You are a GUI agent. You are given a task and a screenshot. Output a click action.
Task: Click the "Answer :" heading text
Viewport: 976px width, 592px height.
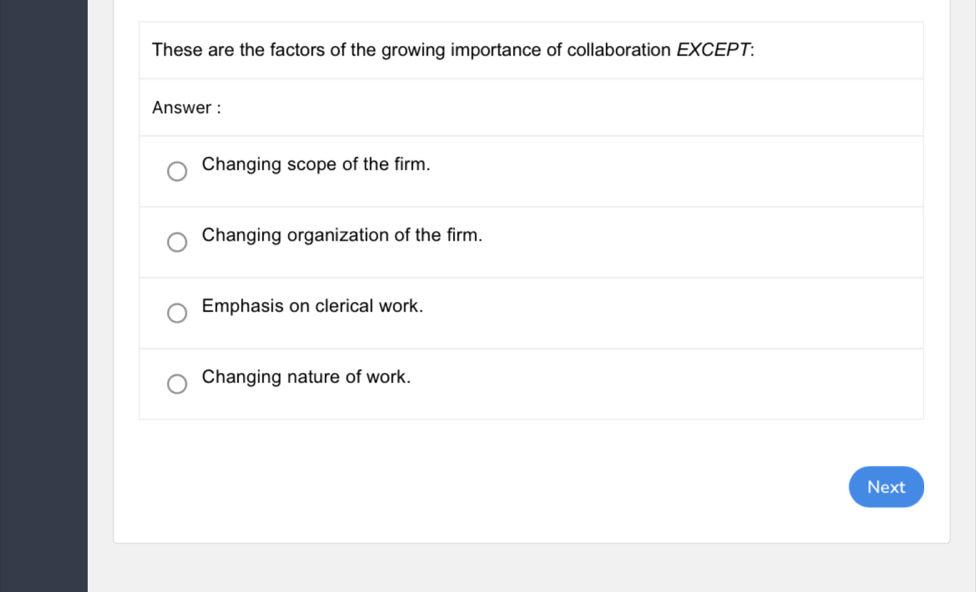186,108
